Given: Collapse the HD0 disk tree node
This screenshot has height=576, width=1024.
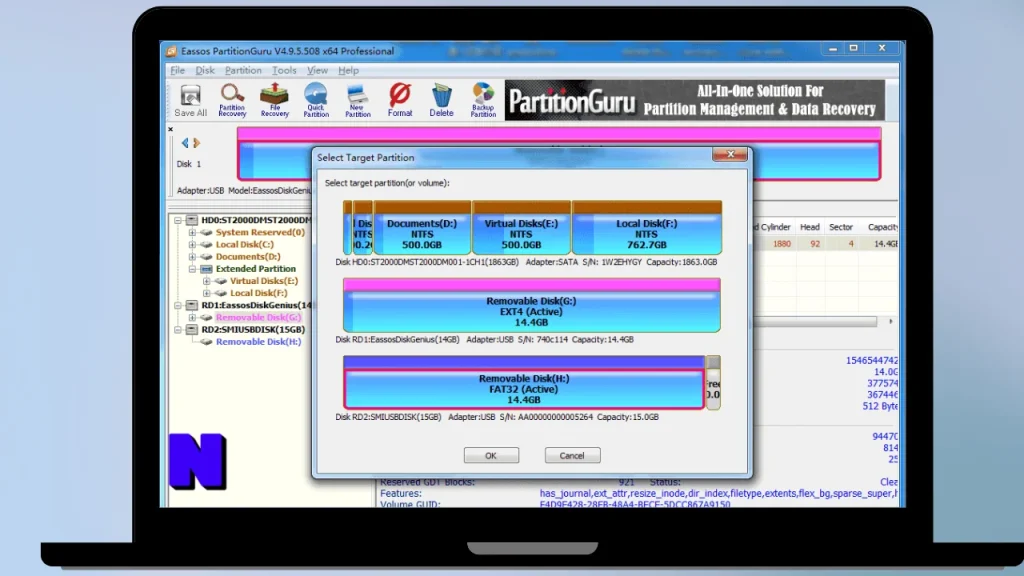Looking at the screenshot, I should [178, 221].
